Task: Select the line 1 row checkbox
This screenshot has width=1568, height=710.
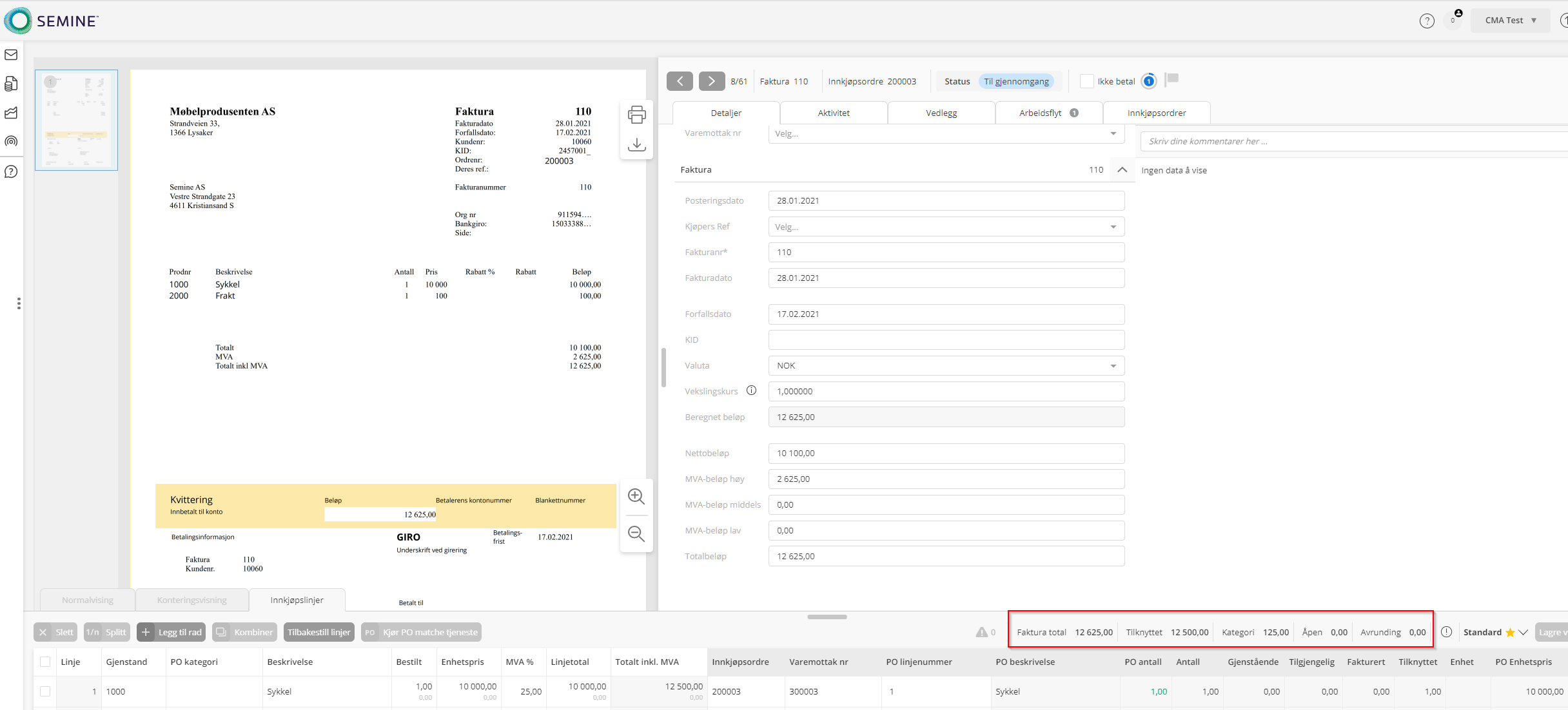Action: (45, 691)
